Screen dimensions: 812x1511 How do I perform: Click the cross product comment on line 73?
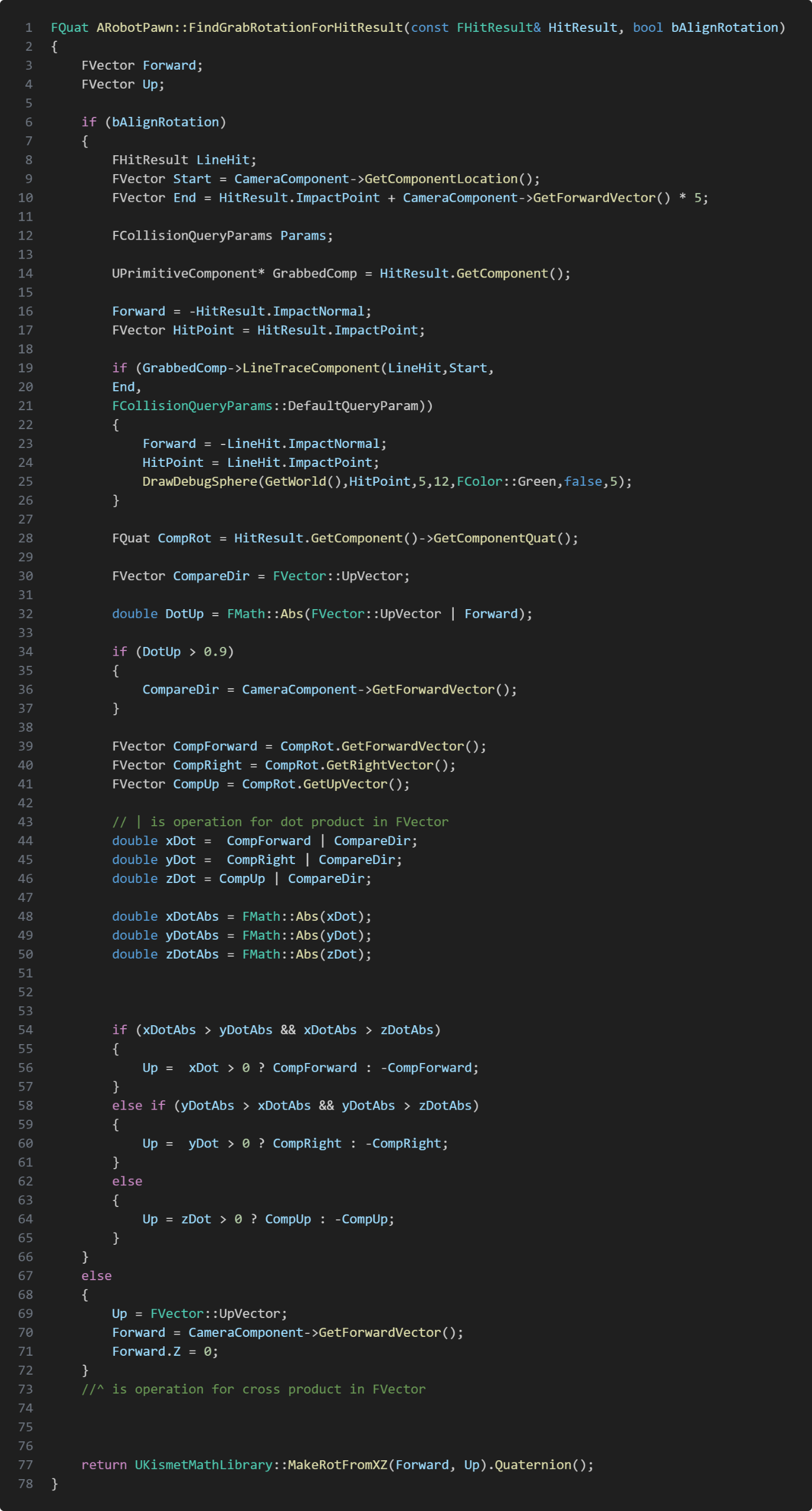[x=253, y=1389]
